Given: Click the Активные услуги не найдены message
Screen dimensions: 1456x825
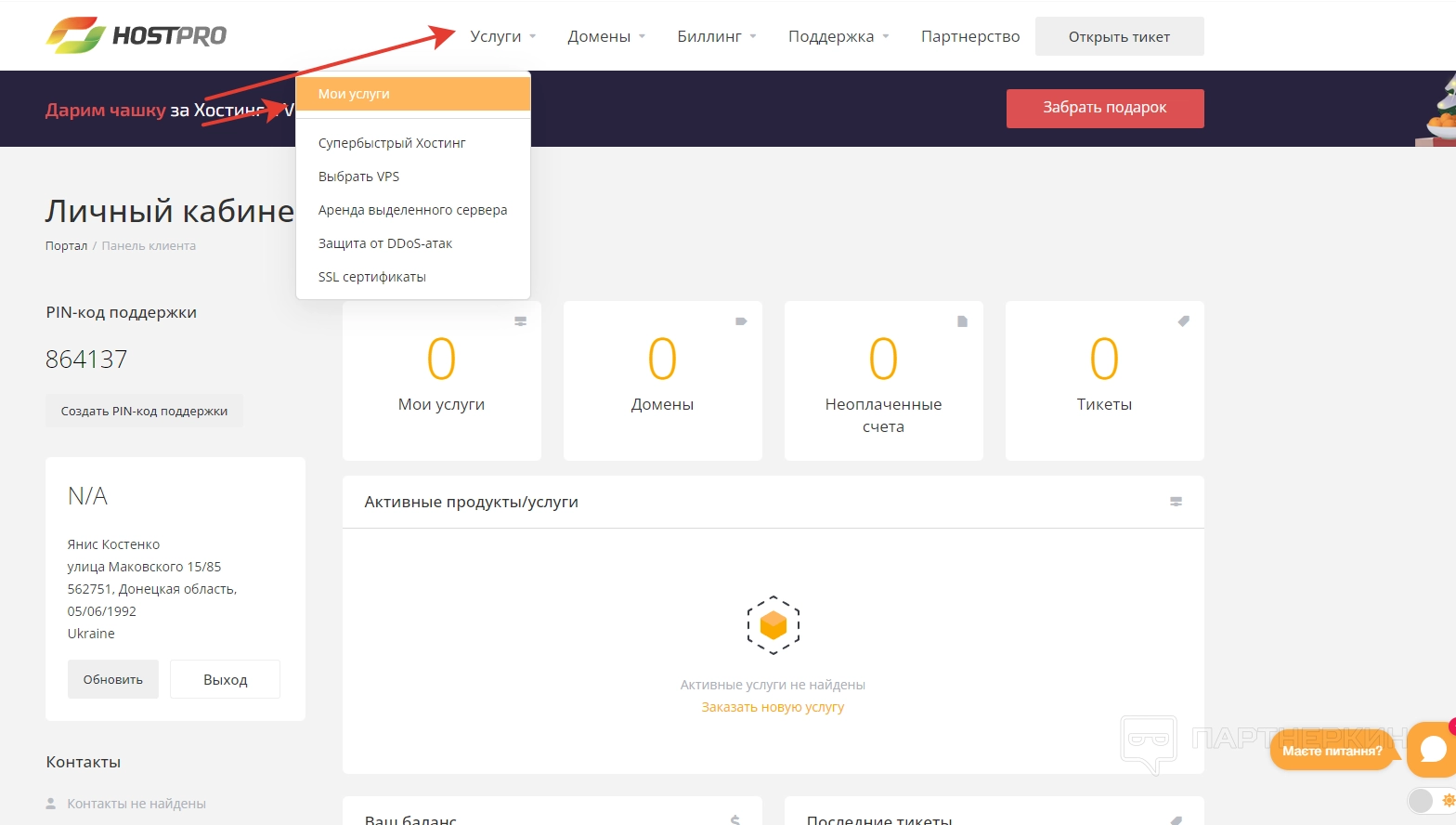Looking at the screenshot, I should [773, 685].
